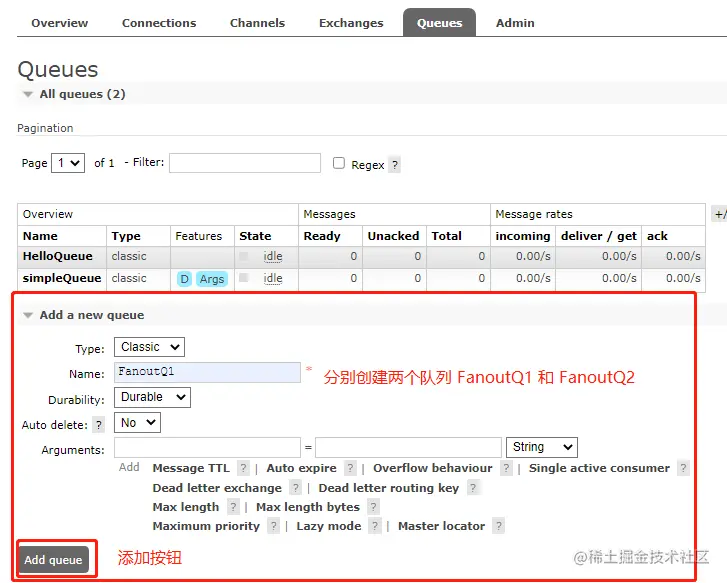Switch to the Connections tab

click(159, 23)
